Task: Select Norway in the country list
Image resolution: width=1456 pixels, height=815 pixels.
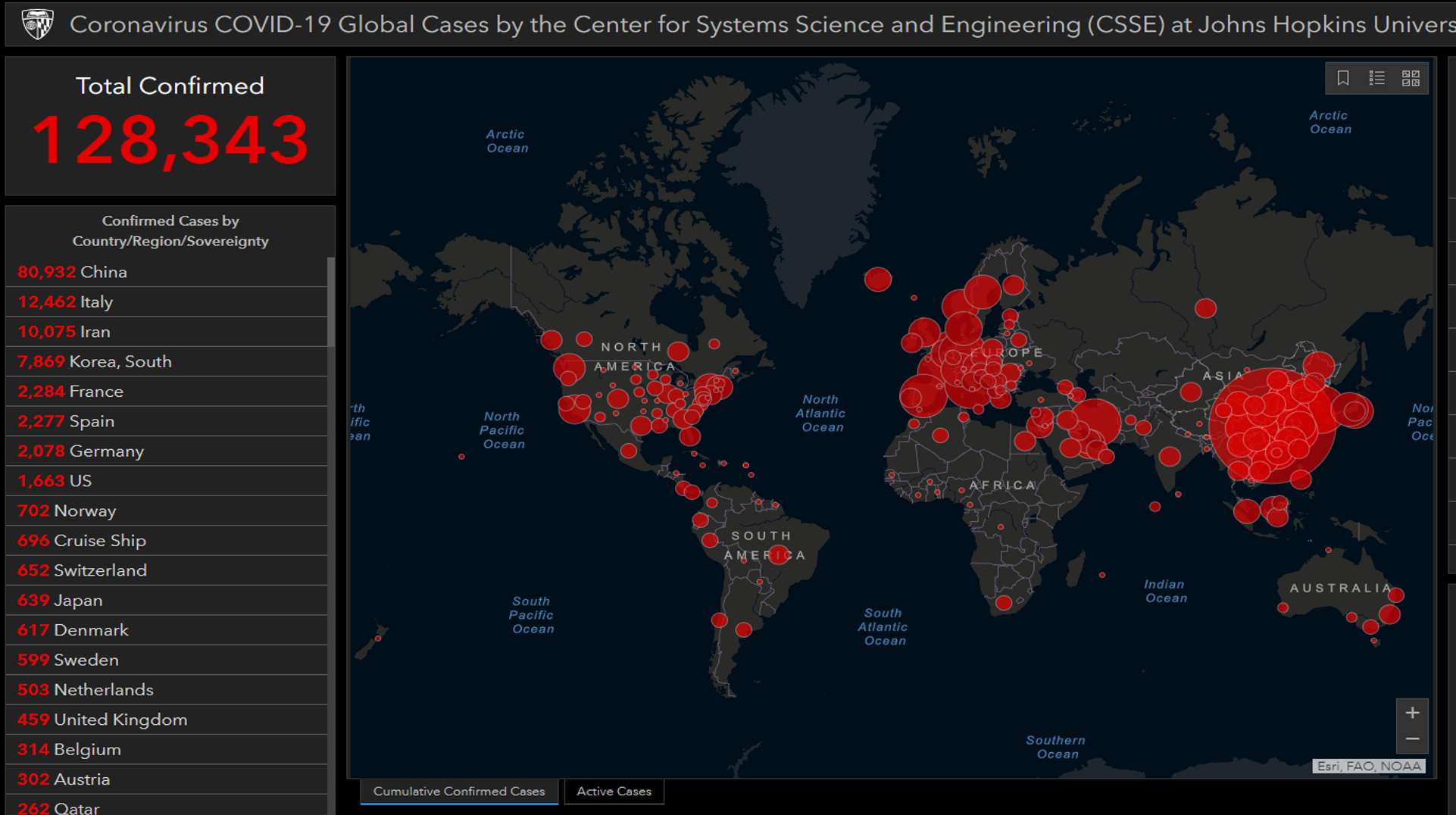Action: tap(167, 511)
